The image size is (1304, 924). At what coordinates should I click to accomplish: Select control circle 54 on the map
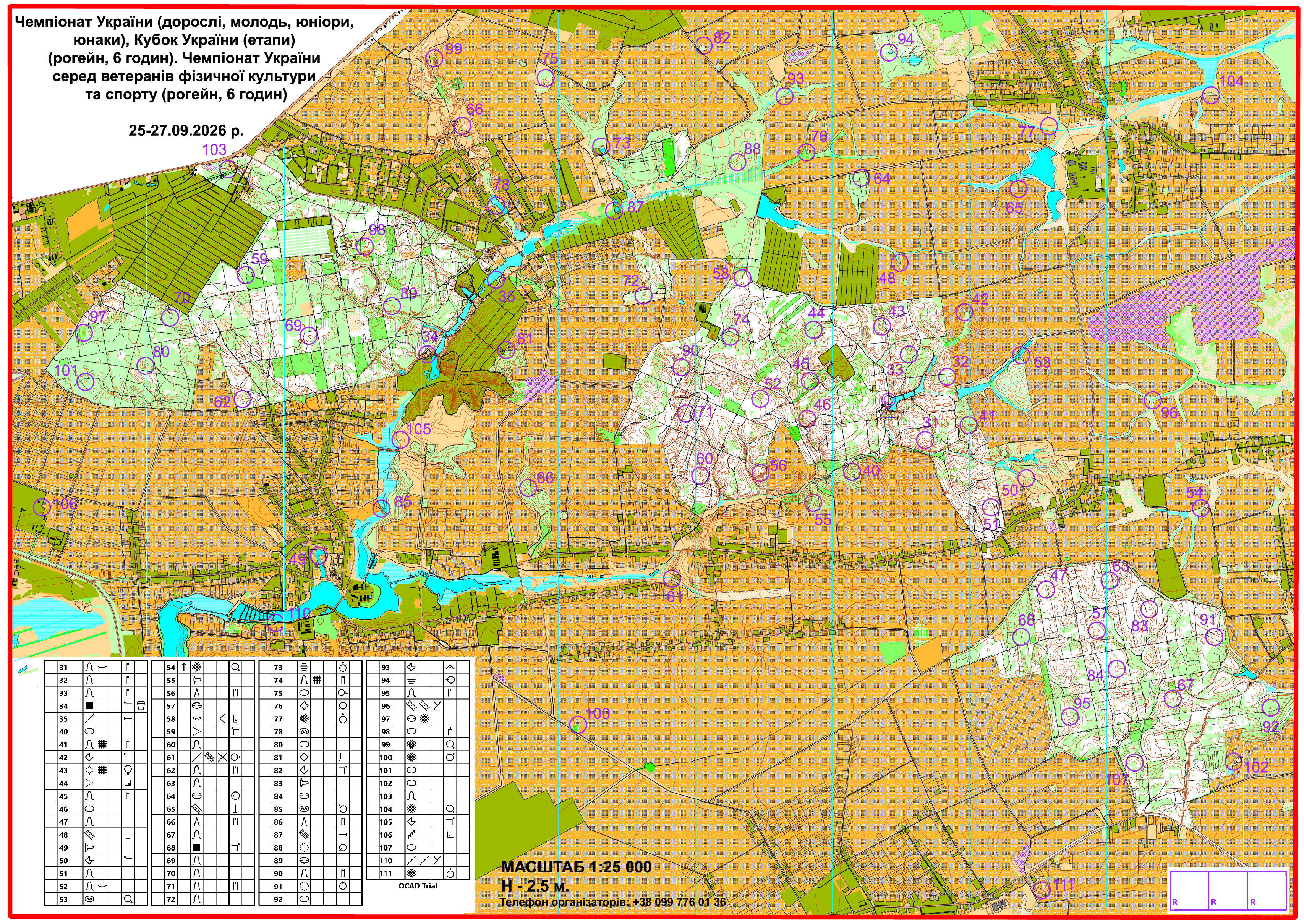coord(1200,508)
